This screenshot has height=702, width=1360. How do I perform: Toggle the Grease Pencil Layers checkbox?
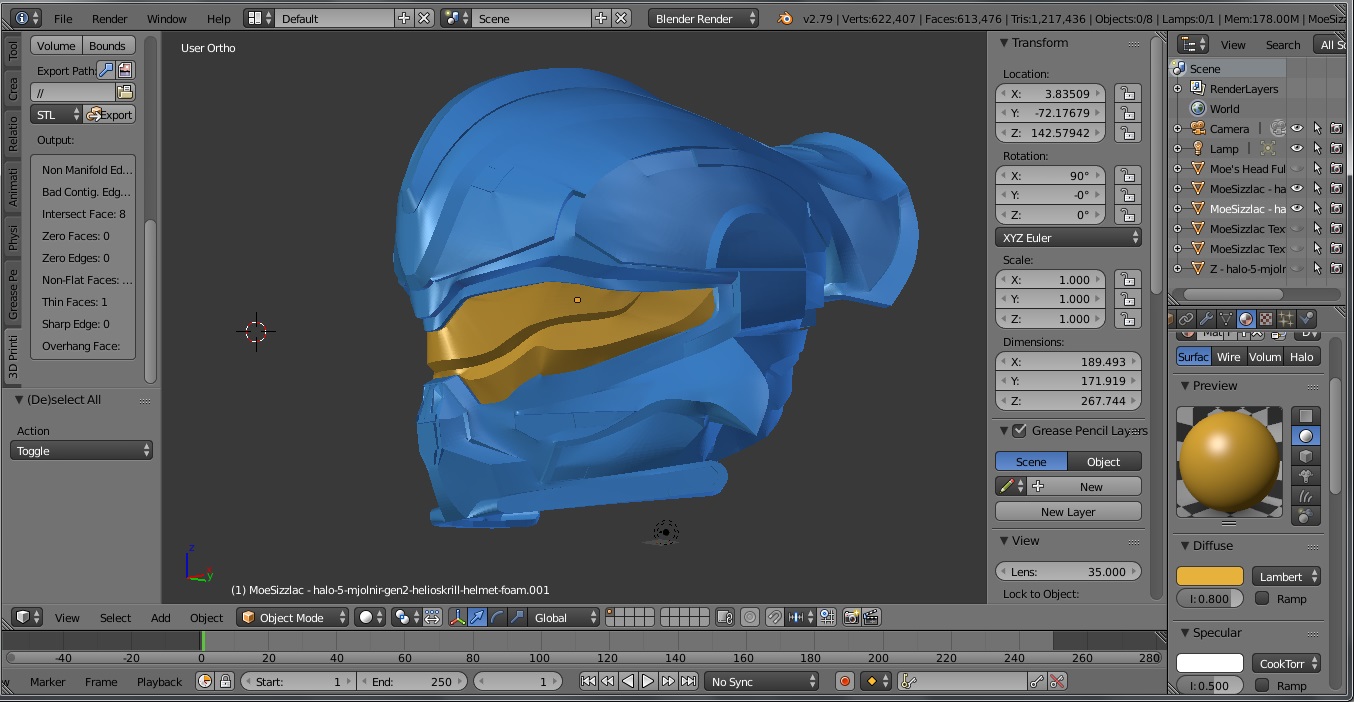1019,431
